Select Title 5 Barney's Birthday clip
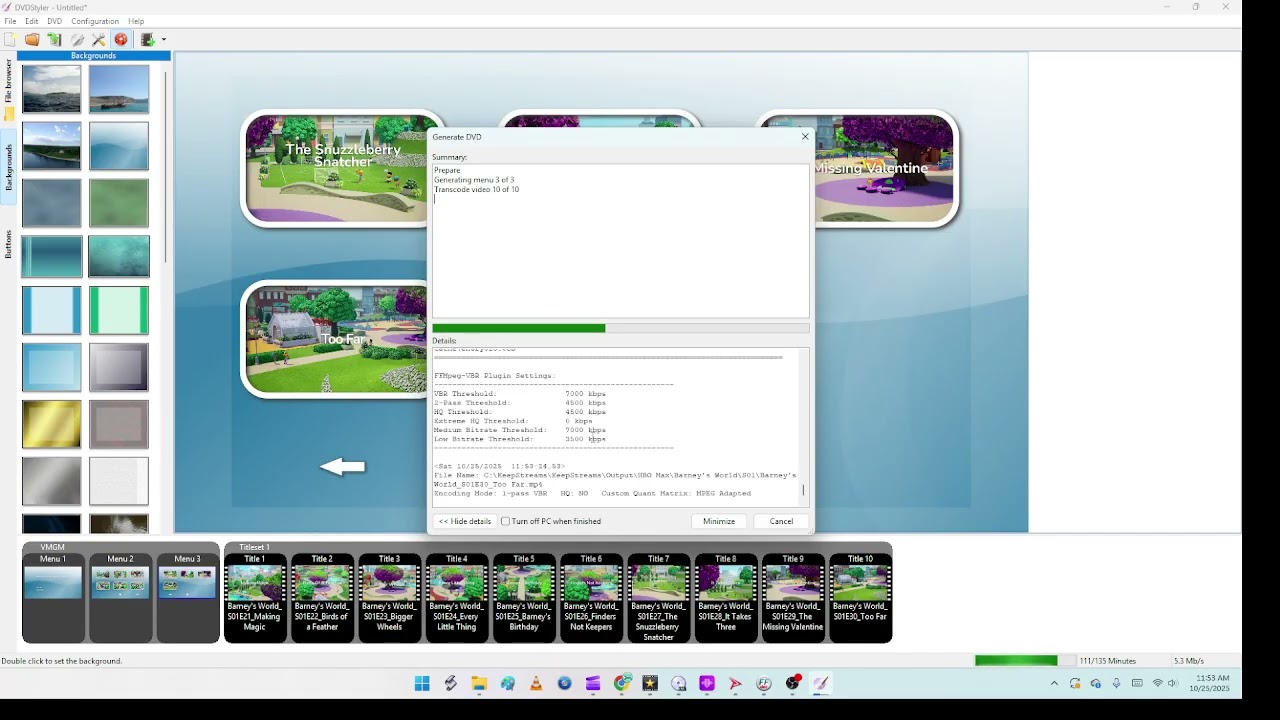Viewport: 1280px width, 720px height. pyautogui.click(x=524, y=597)
